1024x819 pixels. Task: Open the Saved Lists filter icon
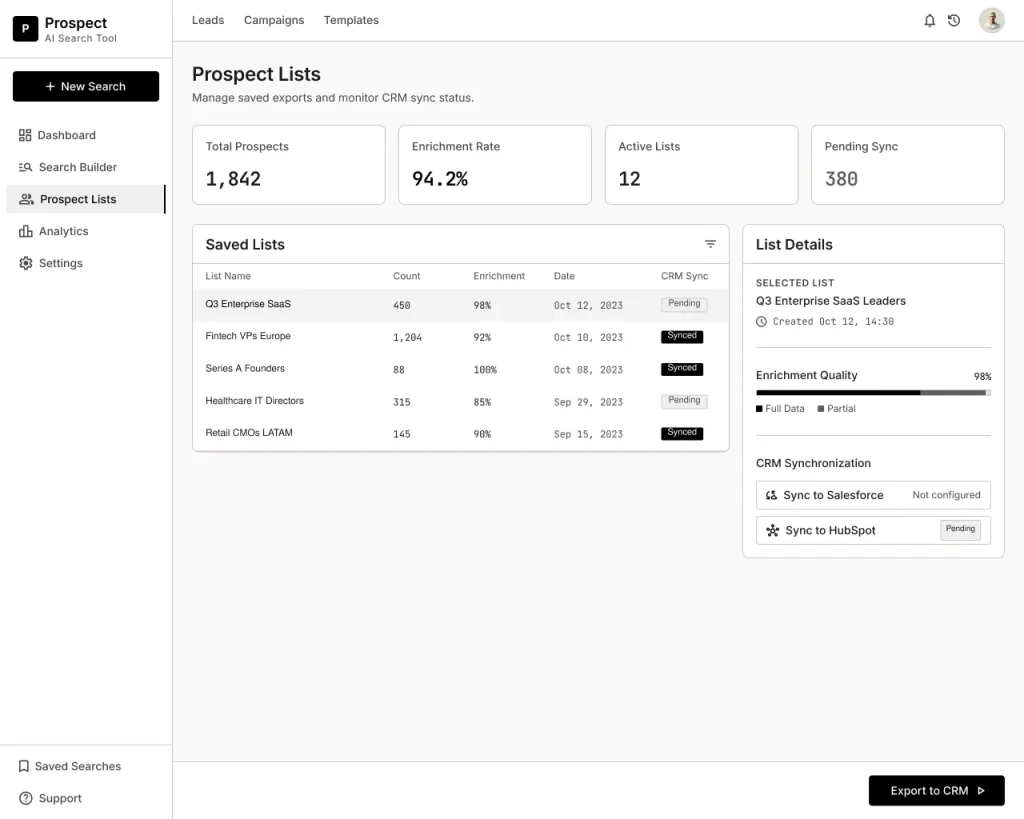(x=711, y=244)
